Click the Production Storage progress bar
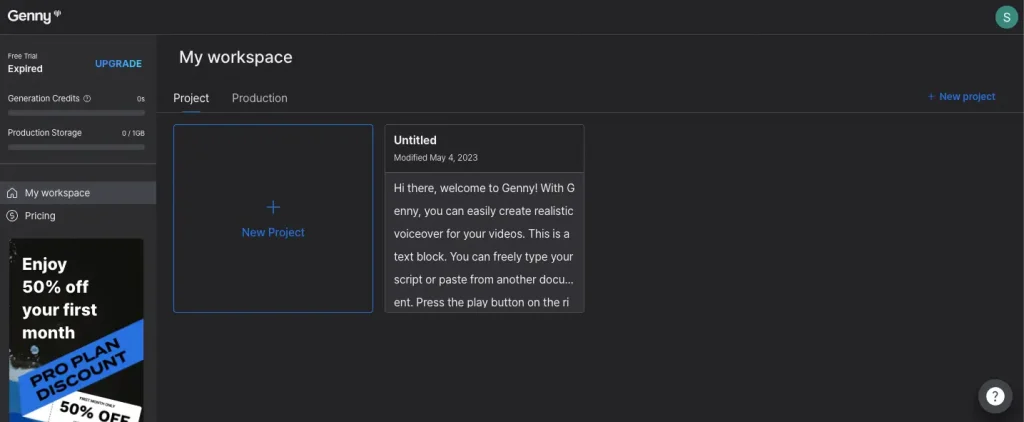 tap(76, 147)
